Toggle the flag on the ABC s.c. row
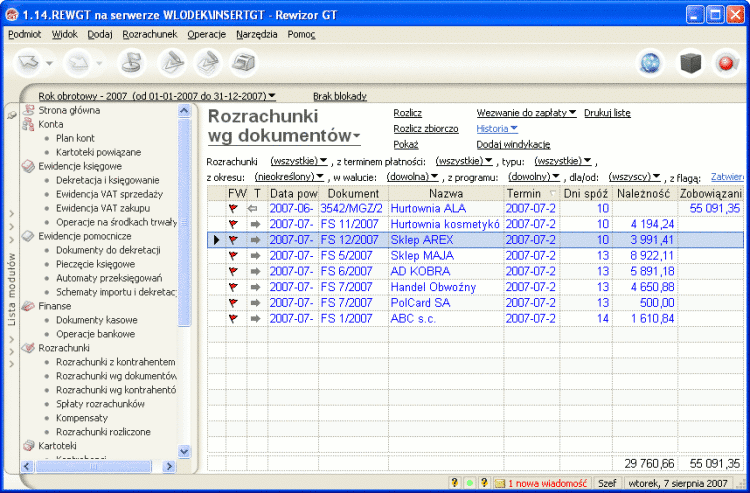 [x=233, y=319]
